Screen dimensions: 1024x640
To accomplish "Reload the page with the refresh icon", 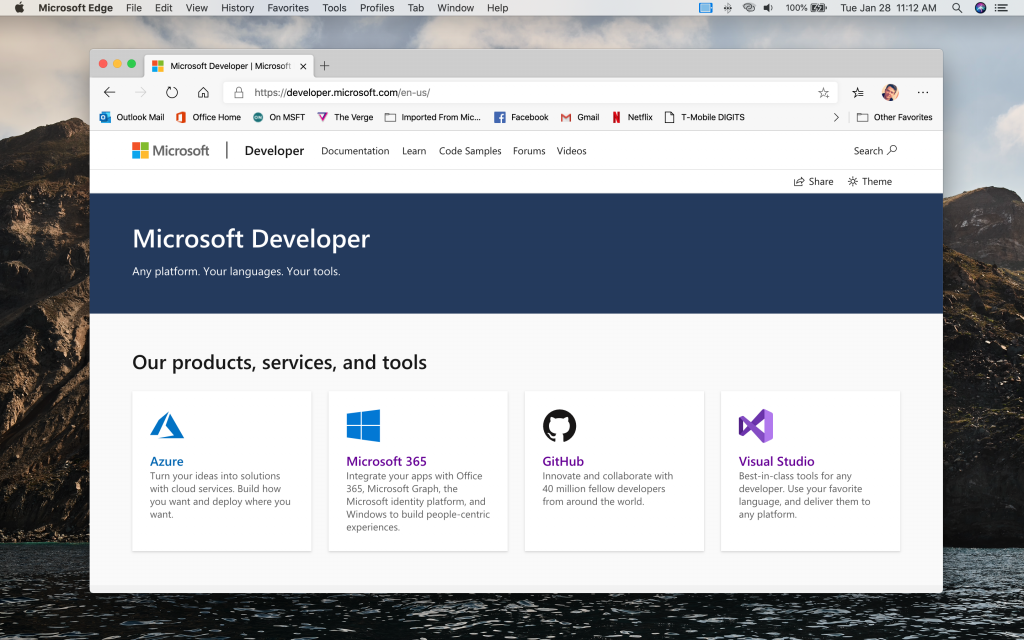I will pyautogui.click(x=172, y=92).
